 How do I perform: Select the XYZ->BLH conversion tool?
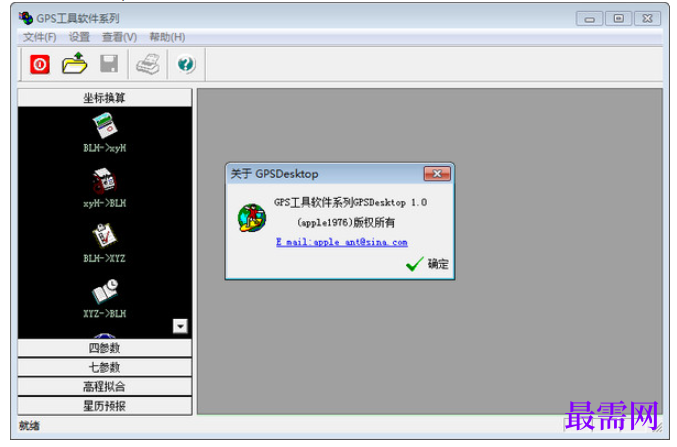(x=104, y=298)
